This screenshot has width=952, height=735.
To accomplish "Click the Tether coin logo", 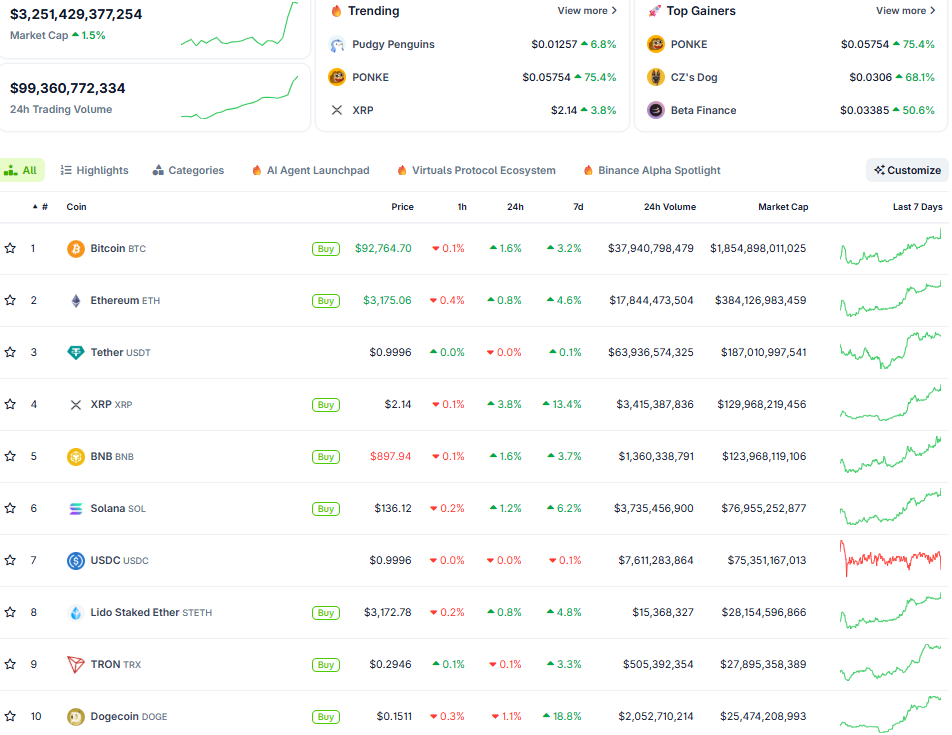I will 76,353.
